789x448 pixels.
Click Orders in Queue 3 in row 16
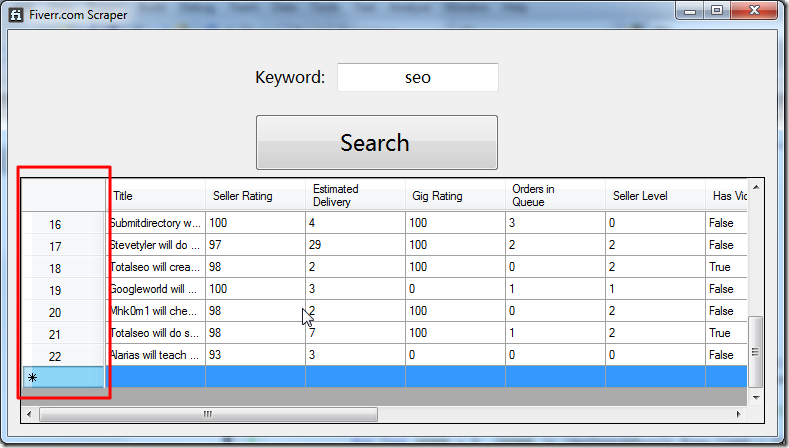point(555,223)
